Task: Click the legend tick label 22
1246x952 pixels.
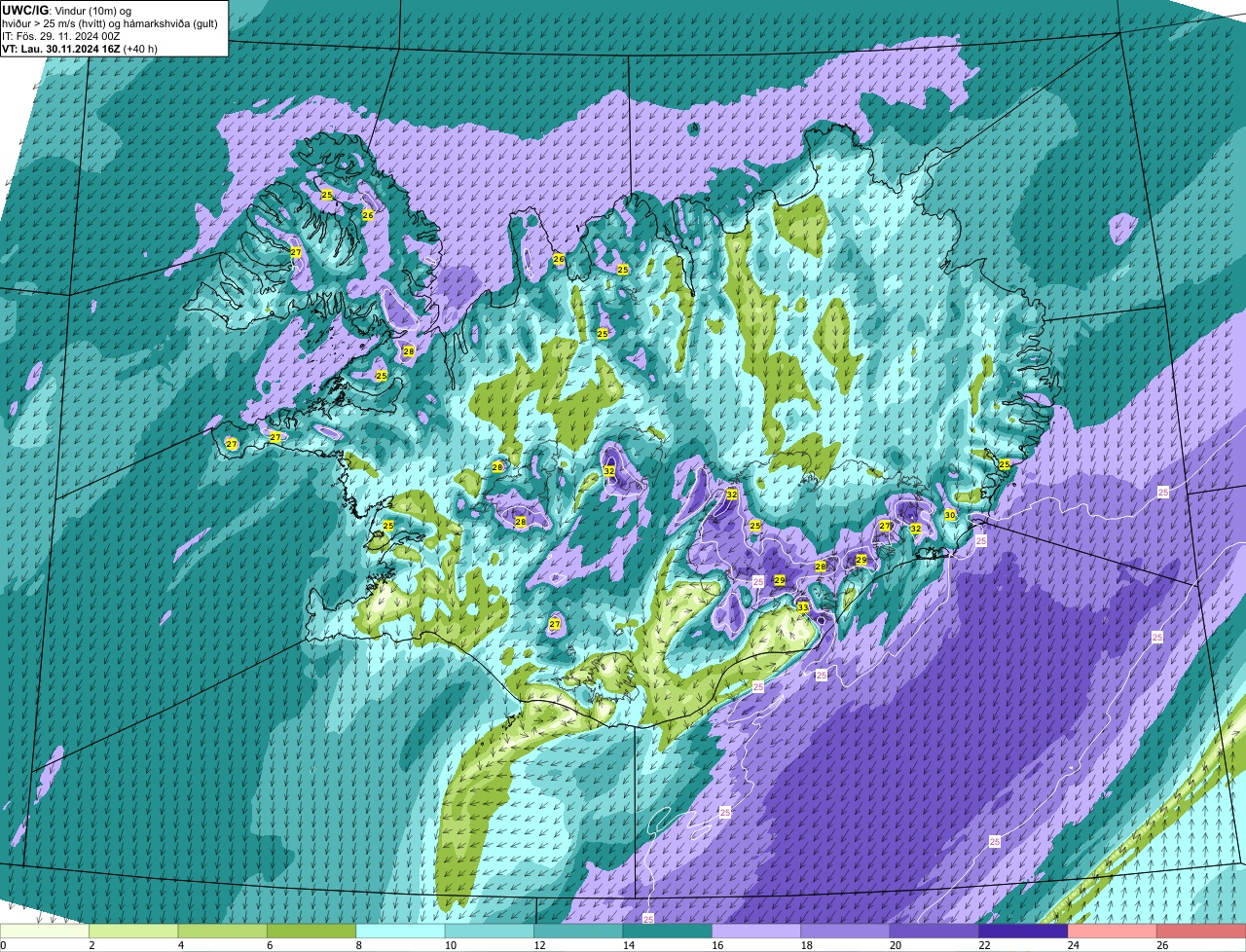Action: coord(983,945)
